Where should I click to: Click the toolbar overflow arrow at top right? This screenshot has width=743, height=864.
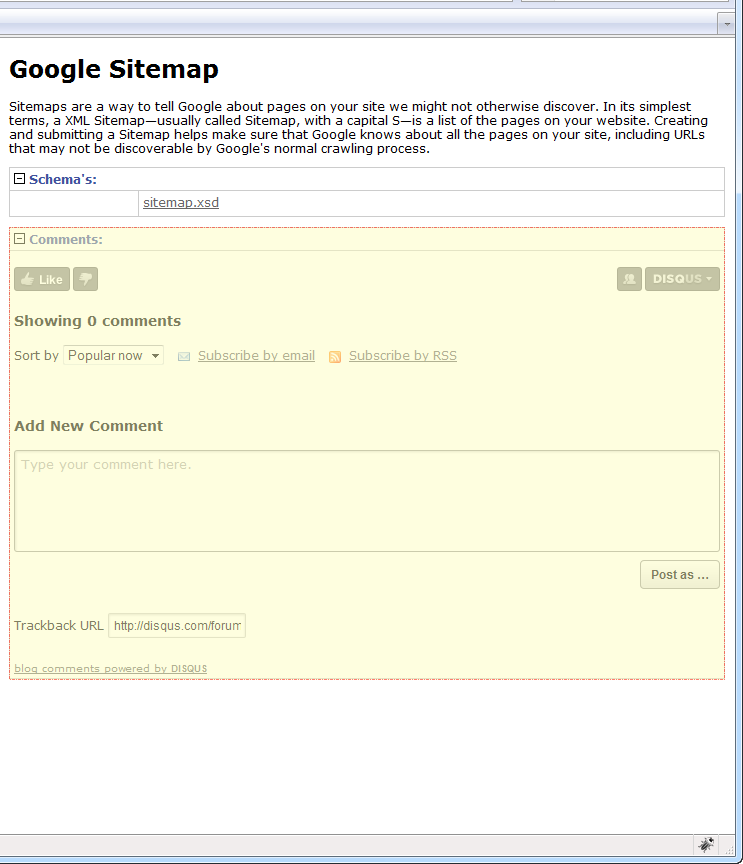coord(726,24)
